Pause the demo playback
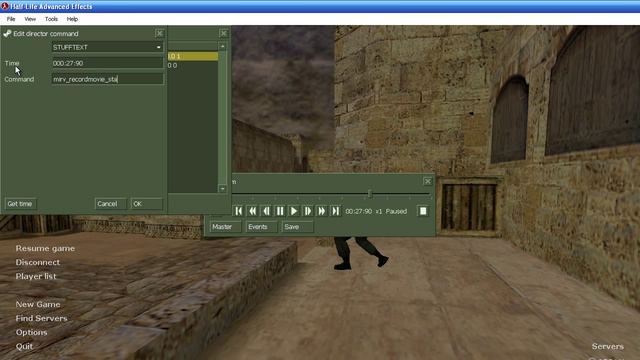Viewport: 640px width, 360px height. click(x=280, y=211)
